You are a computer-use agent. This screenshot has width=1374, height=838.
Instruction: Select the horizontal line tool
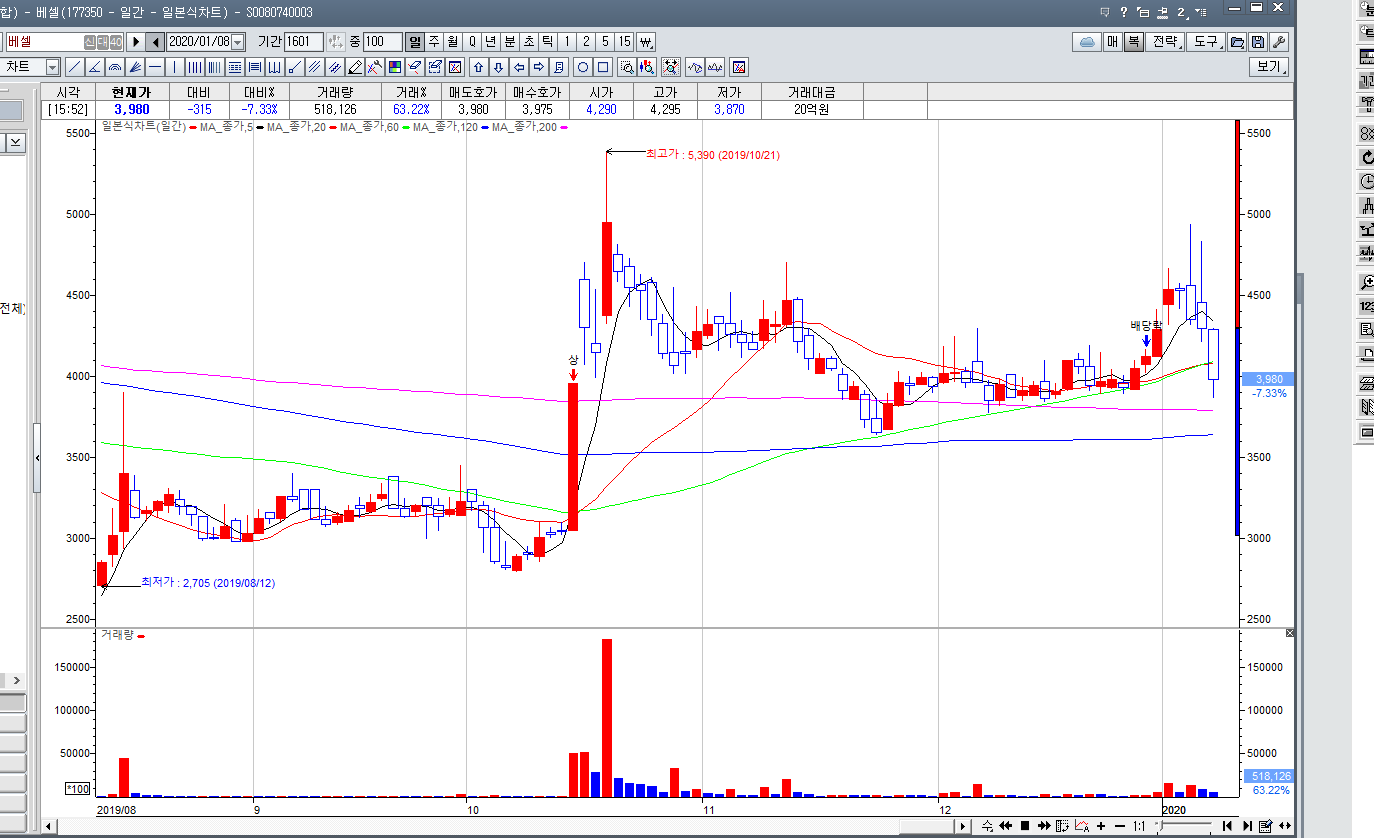[x=155, y=67]
